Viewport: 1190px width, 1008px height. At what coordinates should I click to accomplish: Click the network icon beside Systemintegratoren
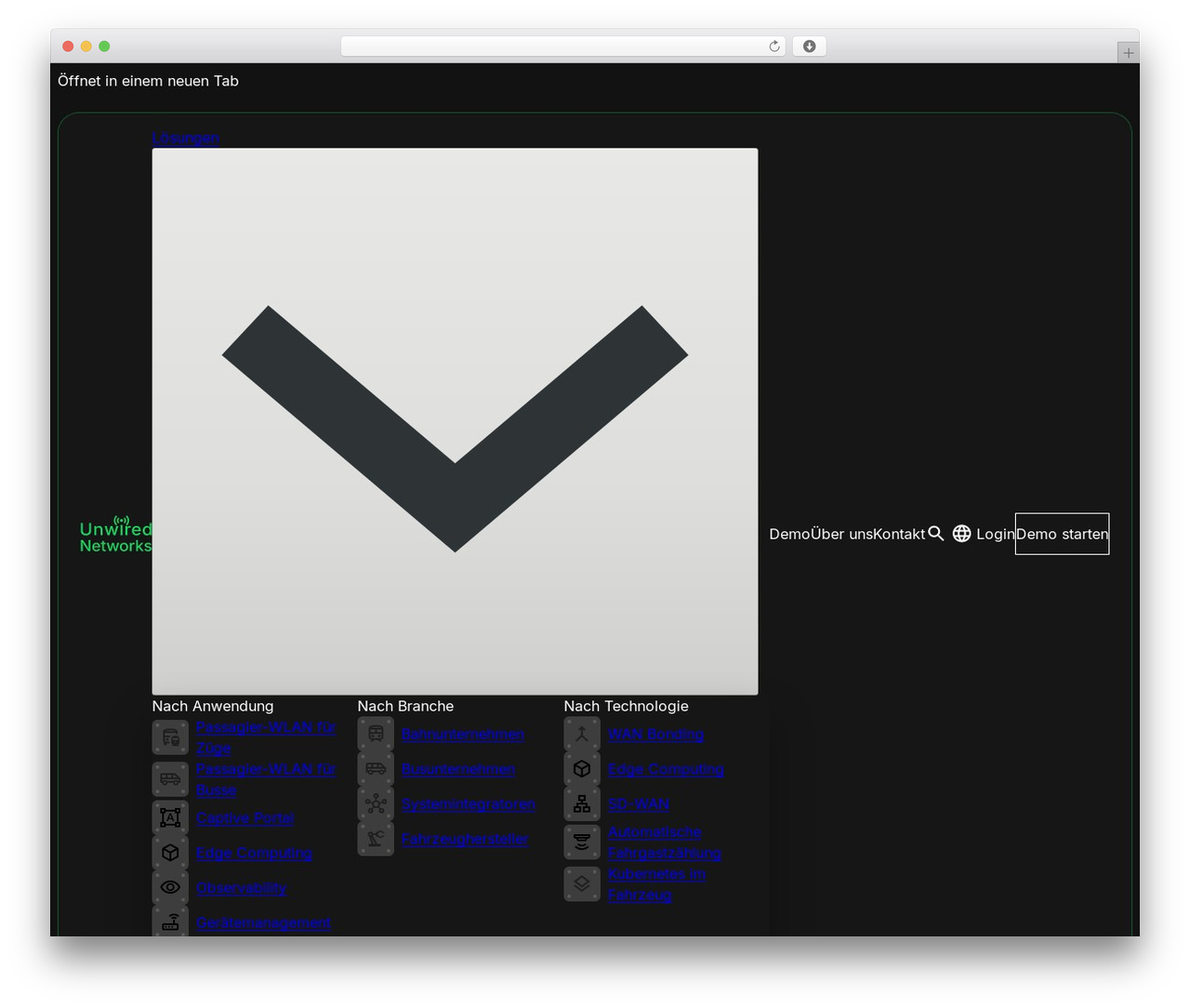pos(376,803)
